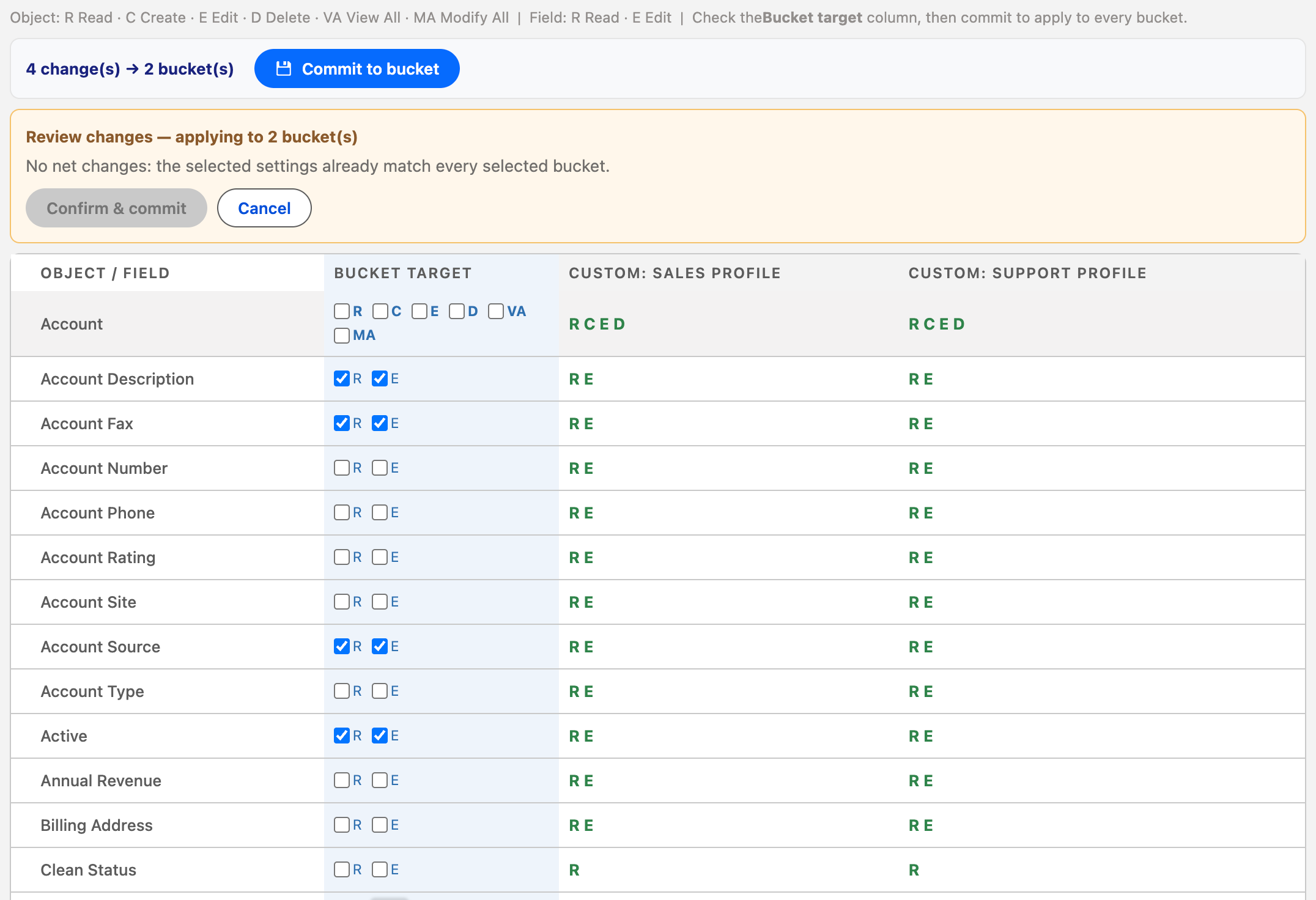This screenshot has width=1316, height=900.
Task: Click the Account Site field name
Action: pos(89,602)
